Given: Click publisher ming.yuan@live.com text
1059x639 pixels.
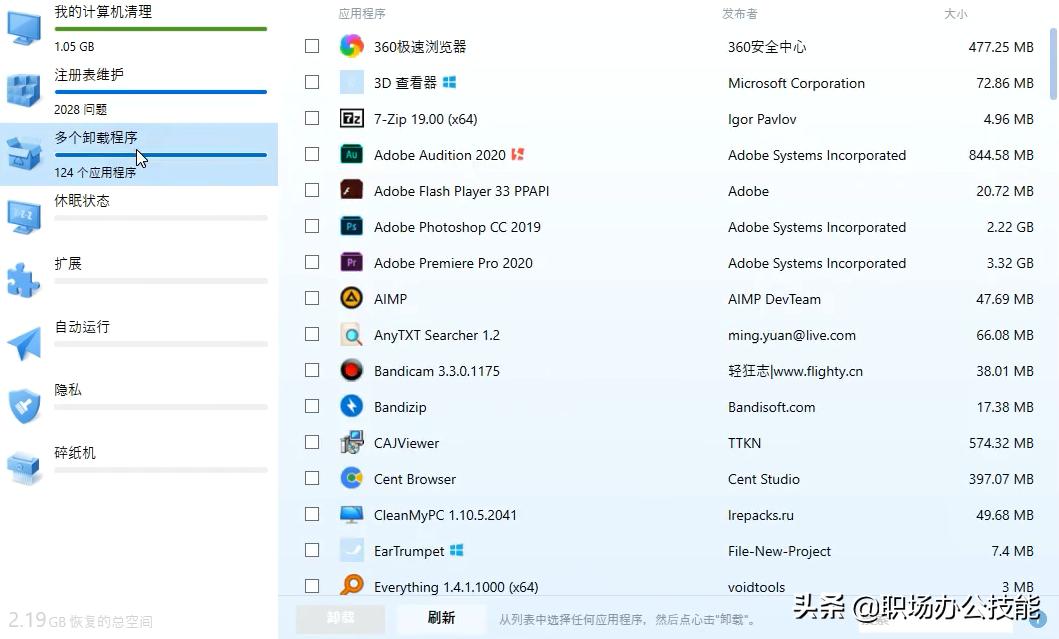Looking at the screenshot, I should (x=792, y=335).
